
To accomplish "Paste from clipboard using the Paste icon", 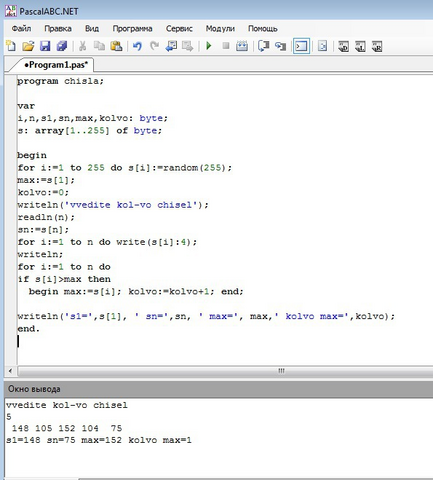I will (x=116, y=46).
